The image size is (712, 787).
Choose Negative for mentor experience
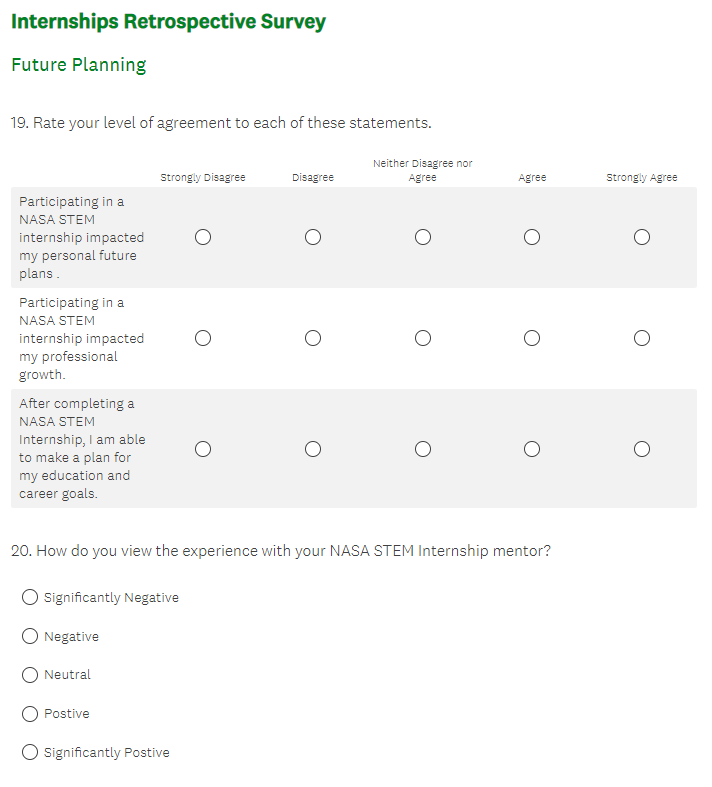click(30, 636)
